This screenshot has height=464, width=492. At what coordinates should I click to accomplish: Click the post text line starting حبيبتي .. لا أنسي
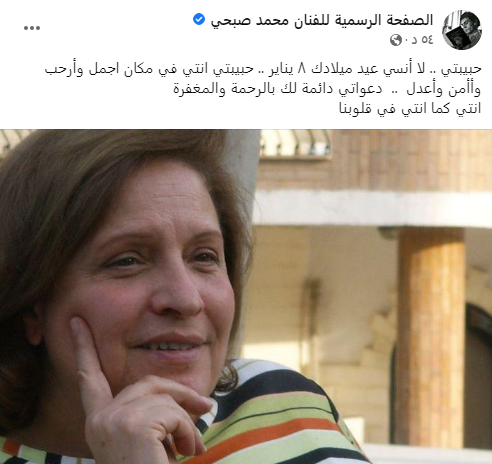coord(263,70)
